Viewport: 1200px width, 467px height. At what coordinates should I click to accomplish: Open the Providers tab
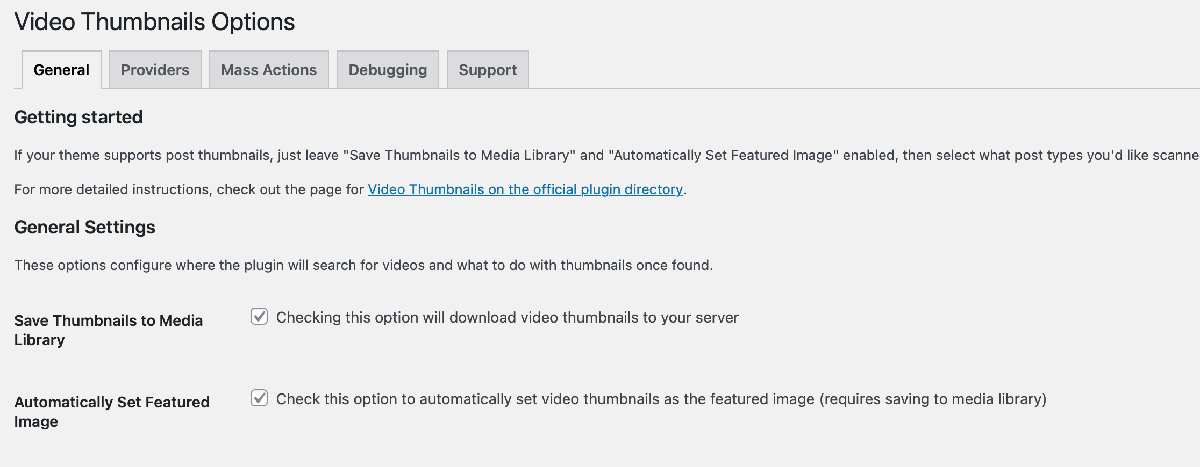pos(155,70)
